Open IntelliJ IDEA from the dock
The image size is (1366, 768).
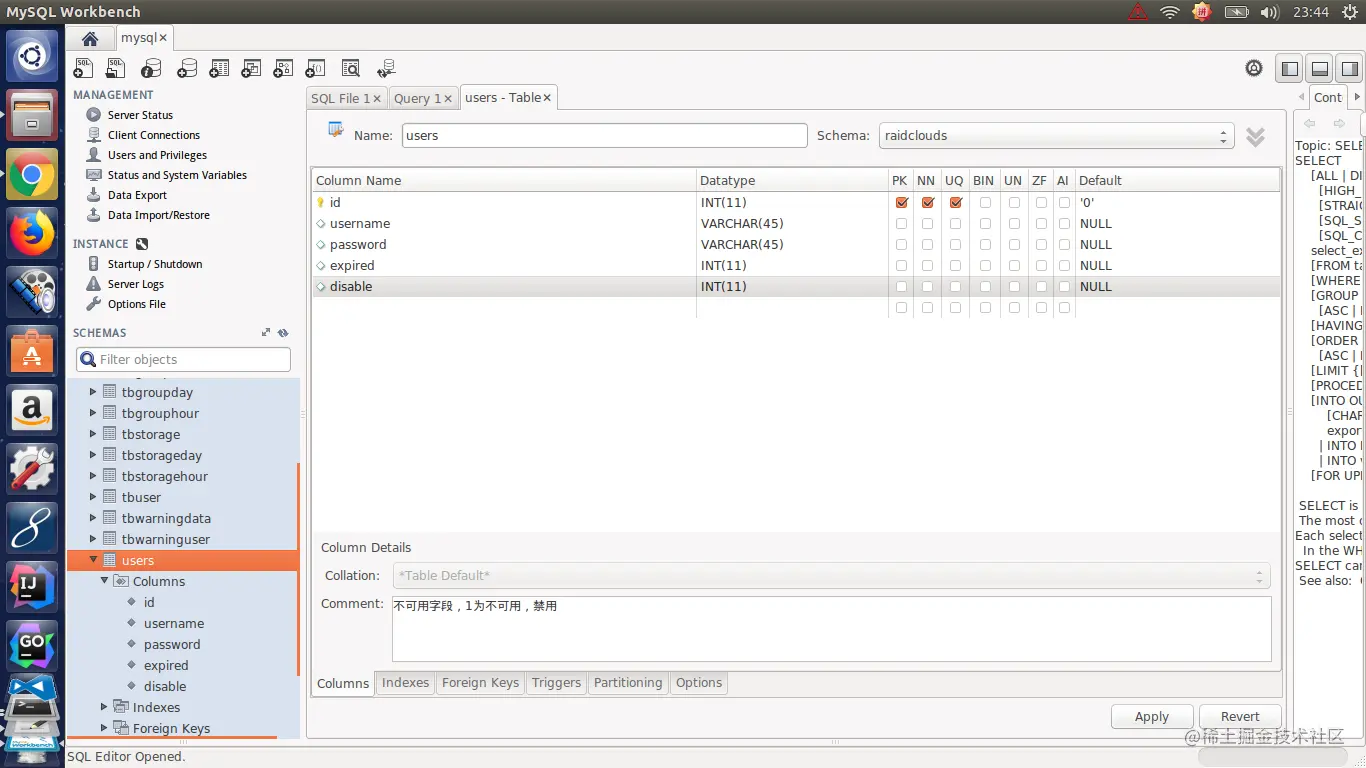32,587
